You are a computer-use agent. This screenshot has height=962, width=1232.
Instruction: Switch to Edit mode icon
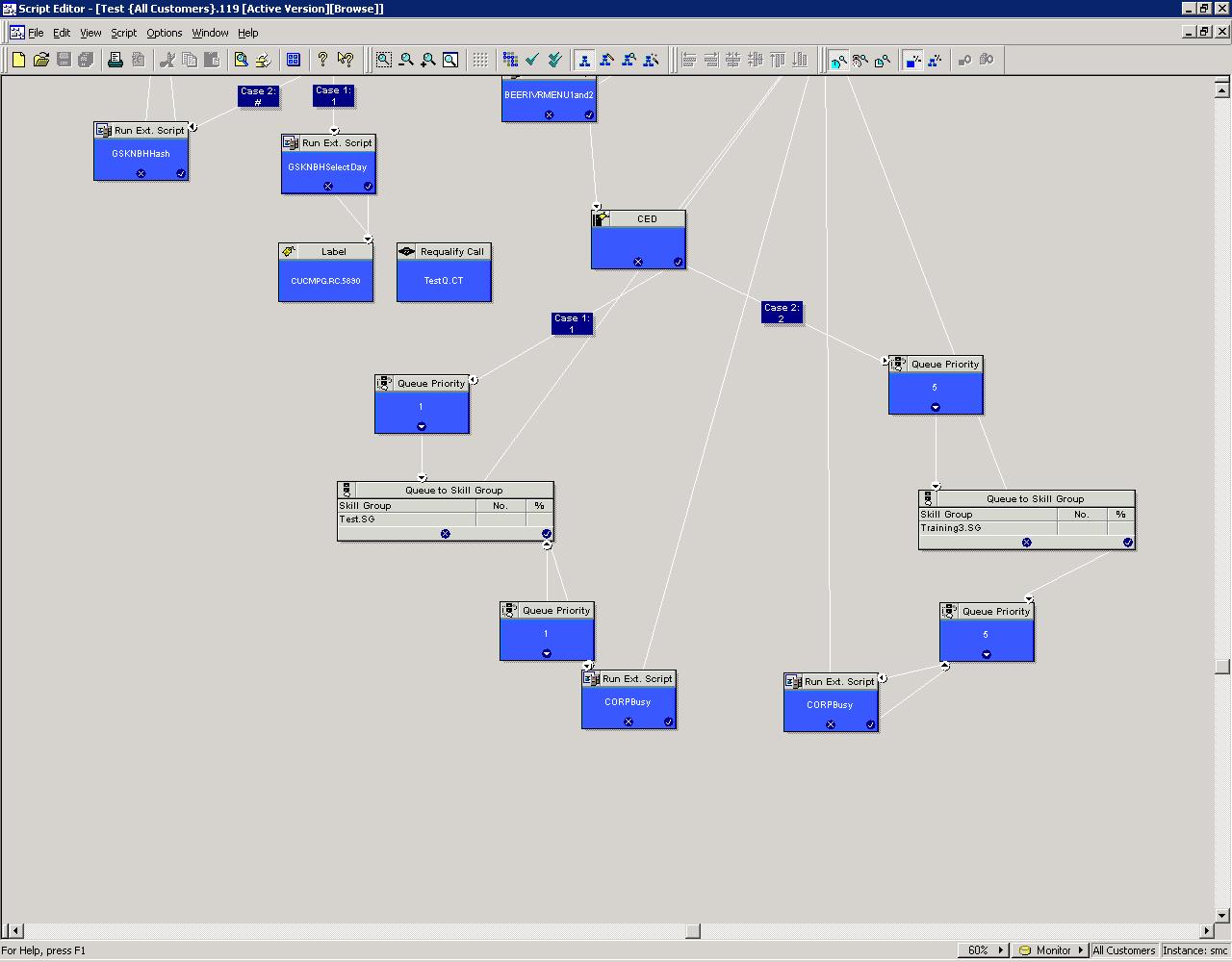[x=606, y=60]
